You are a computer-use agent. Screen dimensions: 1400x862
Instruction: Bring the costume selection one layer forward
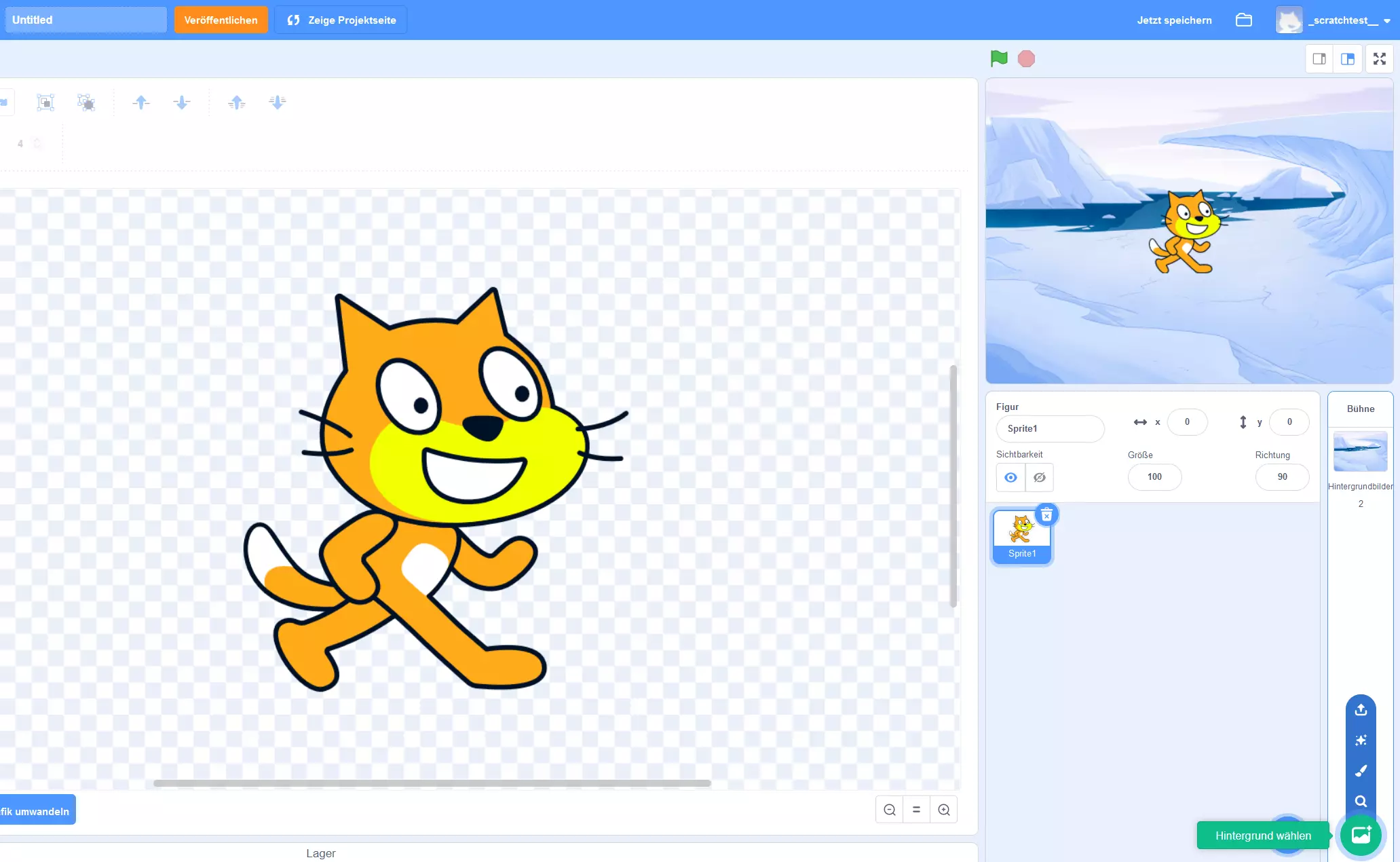pos(142,102)
